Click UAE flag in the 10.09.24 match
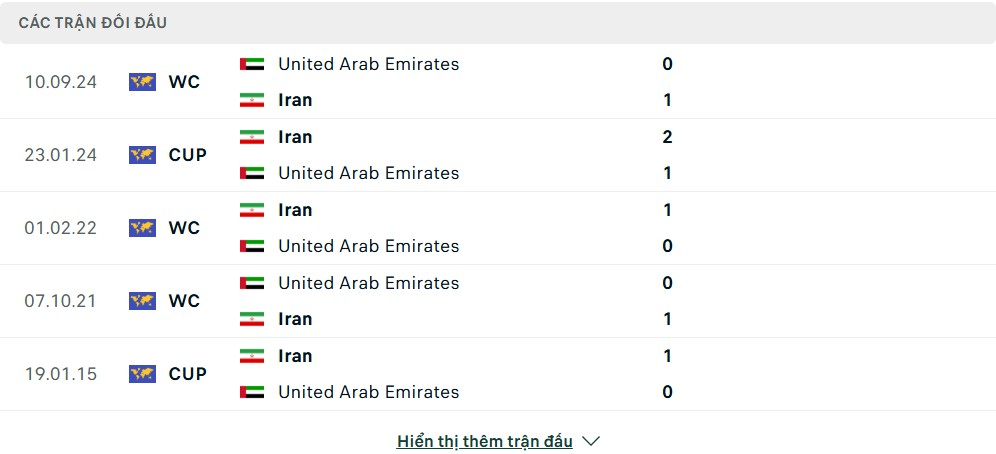The image size is (996, 454). pyautogui.click(x=252, y=64)
